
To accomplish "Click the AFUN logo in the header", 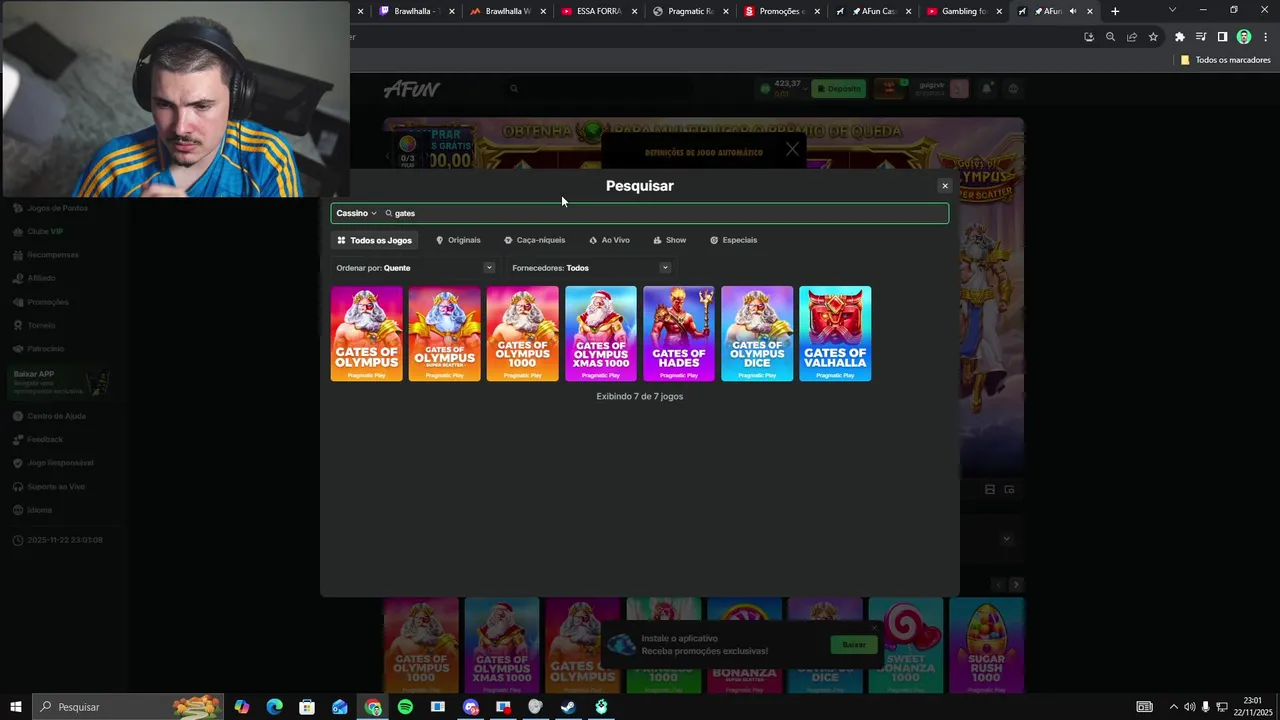I will [x=412, y=89].
